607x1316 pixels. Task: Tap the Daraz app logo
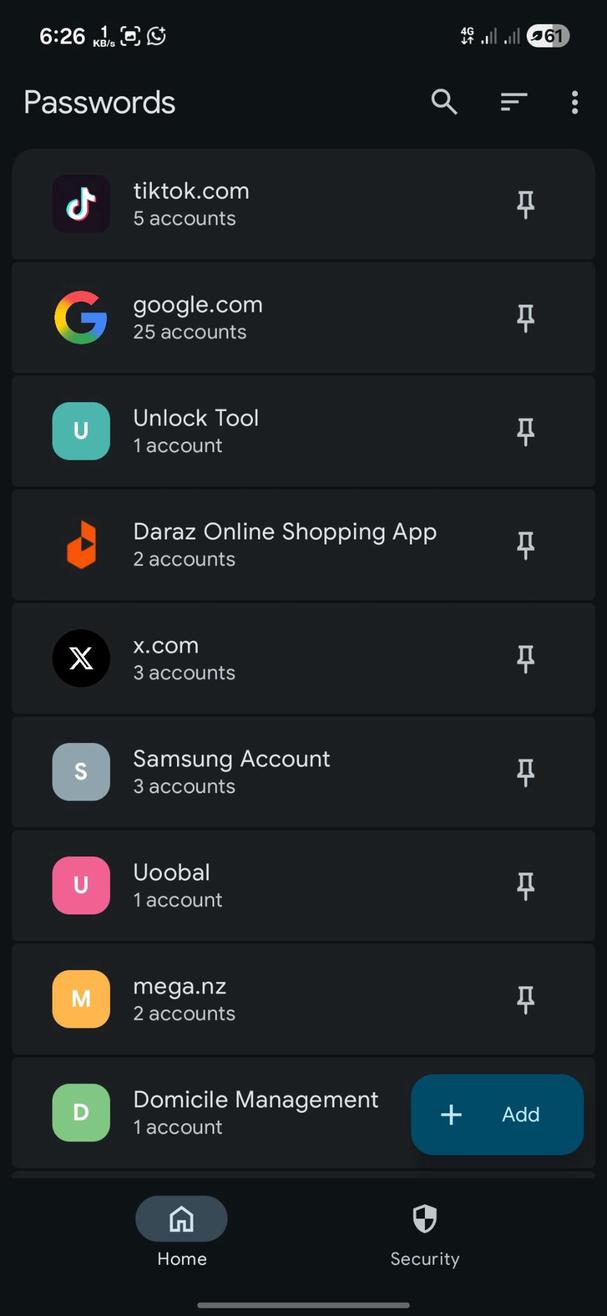(x=81, y=545)
